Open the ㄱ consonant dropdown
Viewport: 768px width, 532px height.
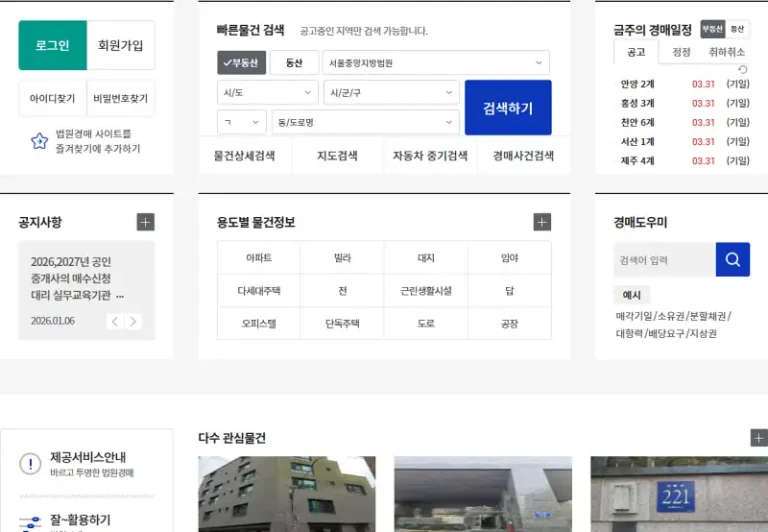[x=241, y=122]
